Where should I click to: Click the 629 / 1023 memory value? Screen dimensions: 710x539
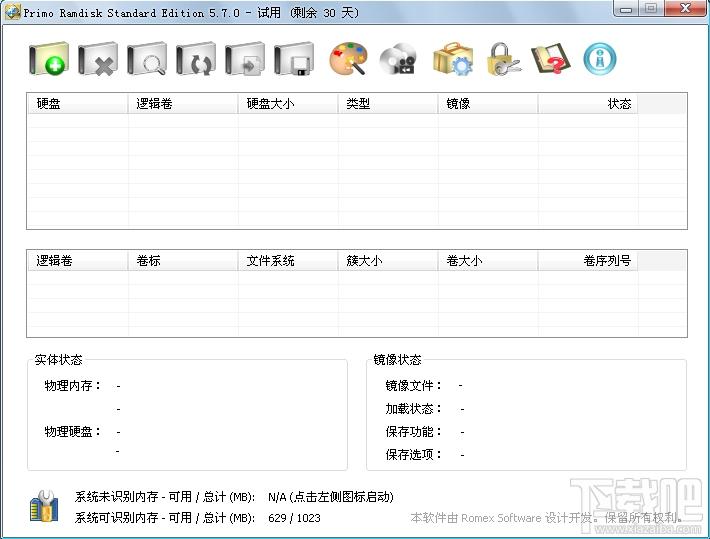click(294, 518)
